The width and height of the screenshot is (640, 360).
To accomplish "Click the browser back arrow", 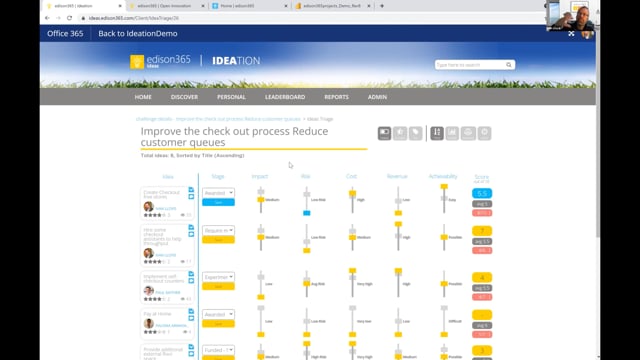I will click(47, 18).
